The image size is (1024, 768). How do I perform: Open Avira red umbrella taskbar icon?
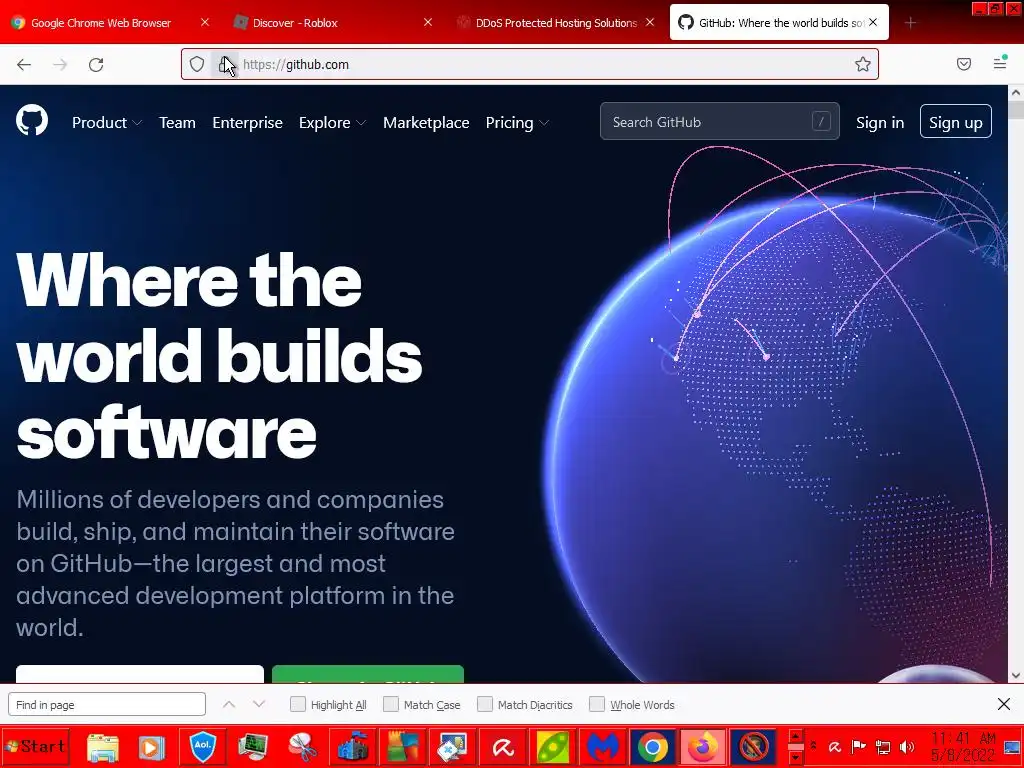[503, 746]
